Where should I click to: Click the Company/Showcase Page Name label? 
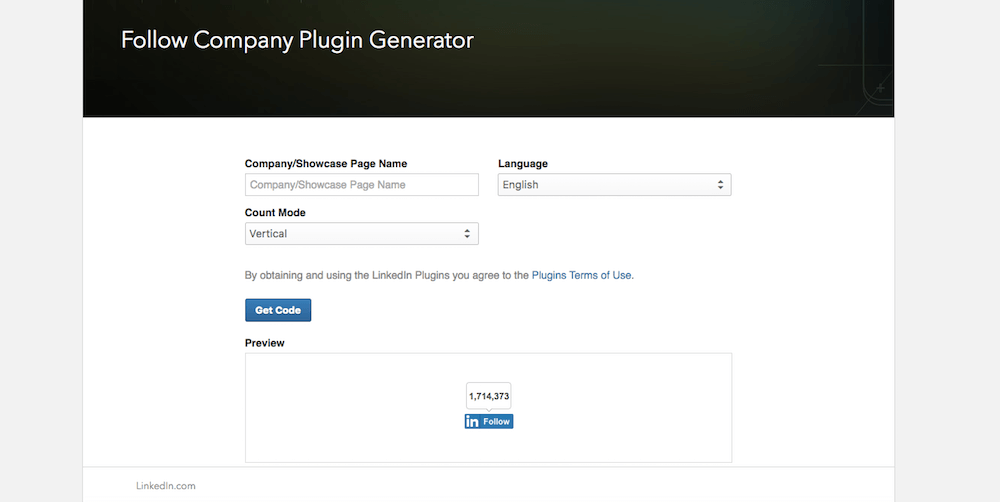326,164
